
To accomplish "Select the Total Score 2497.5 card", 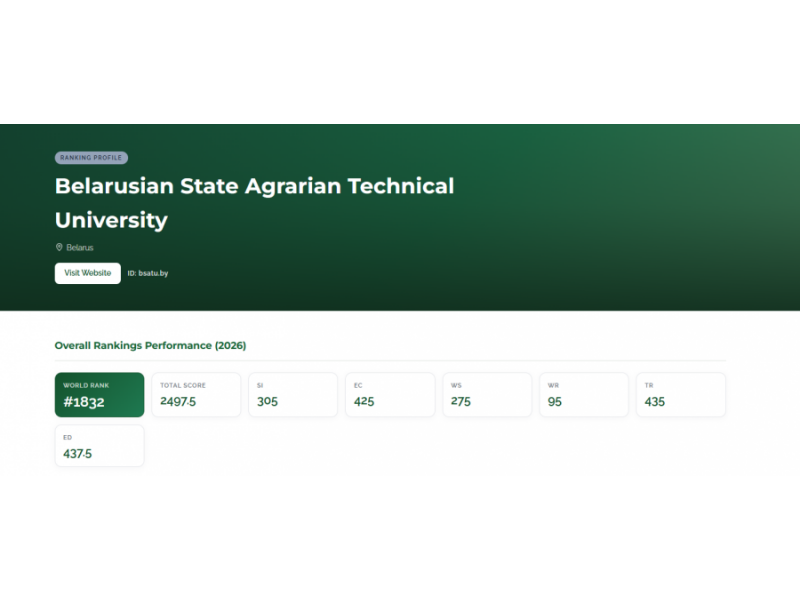I will [196, 394].
